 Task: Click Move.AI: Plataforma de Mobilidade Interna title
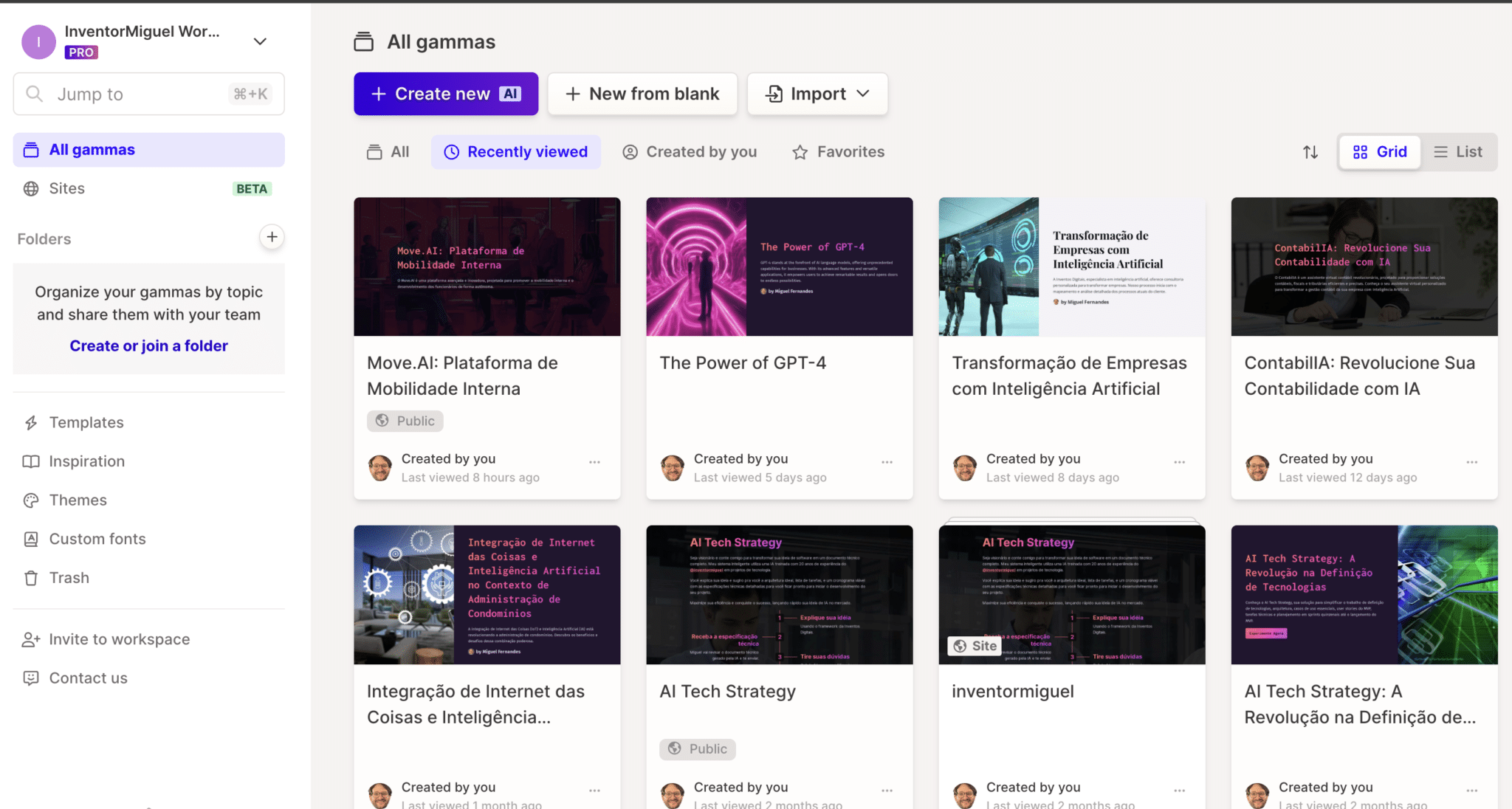click(x=462, y=376)
